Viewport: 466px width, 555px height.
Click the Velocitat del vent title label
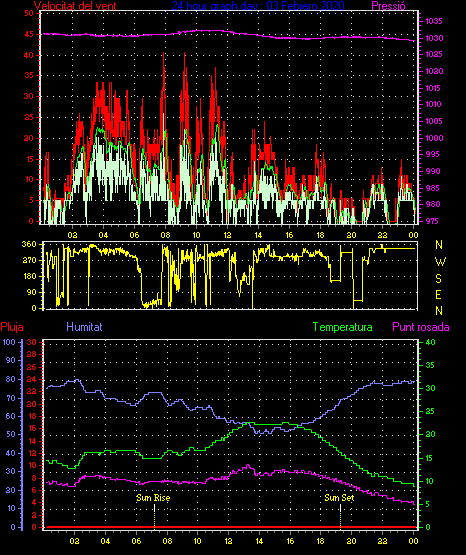pyautogui.click(x=75, y=6)
